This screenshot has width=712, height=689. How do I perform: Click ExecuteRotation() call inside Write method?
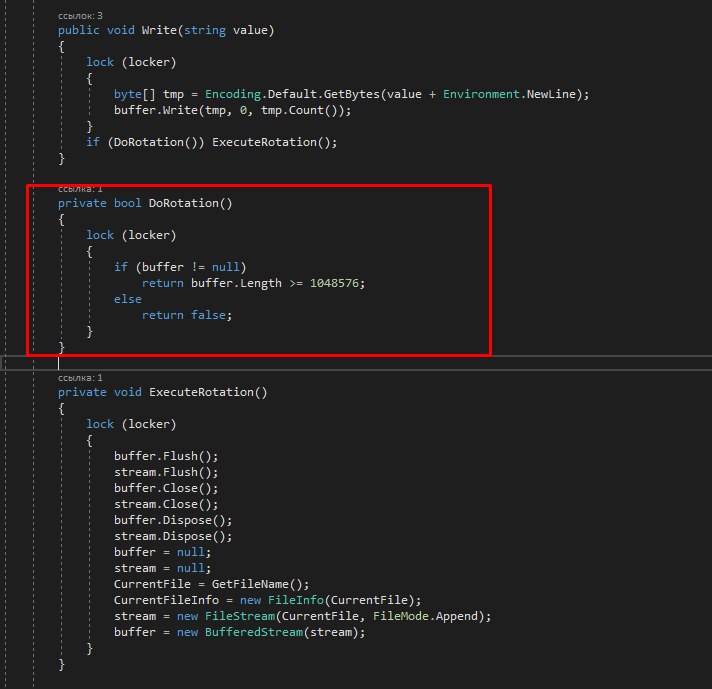[x=271, y=143]
